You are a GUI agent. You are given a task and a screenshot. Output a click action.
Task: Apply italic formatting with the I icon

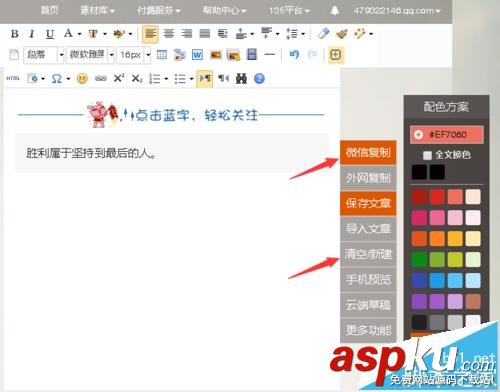pyautogui.click(x=32, y=34)
